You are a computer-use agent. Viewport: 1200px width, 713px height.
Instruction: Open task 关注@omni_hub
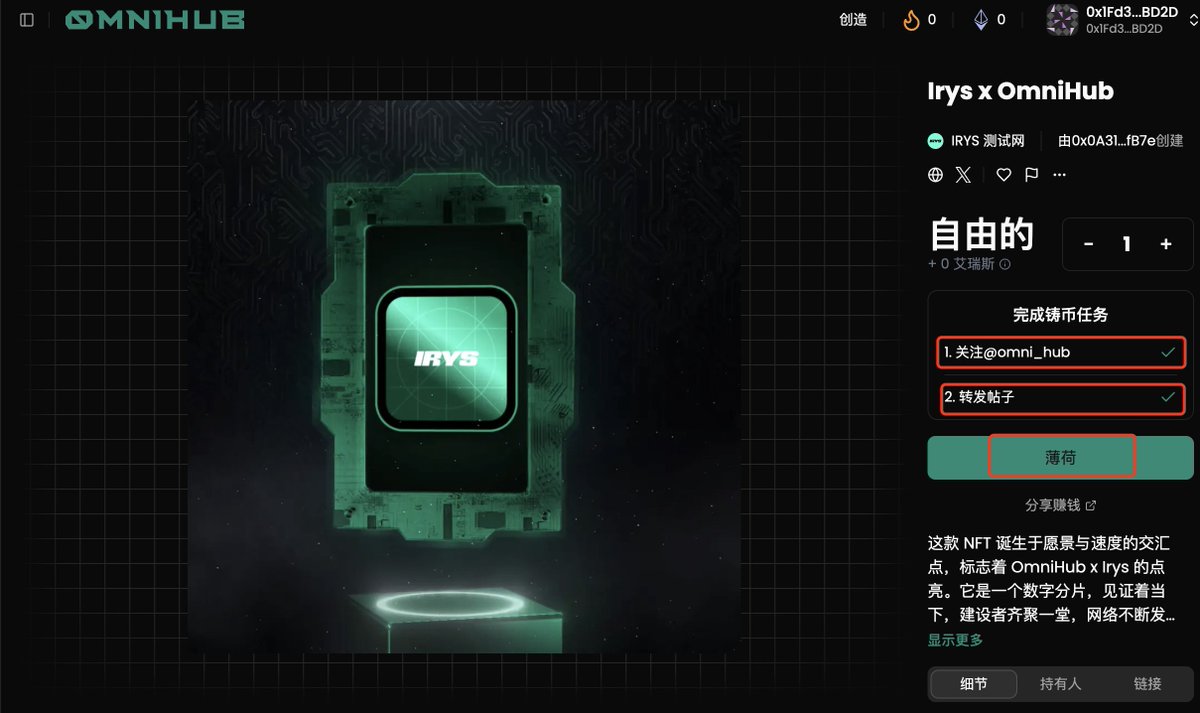pos(1061,352)
